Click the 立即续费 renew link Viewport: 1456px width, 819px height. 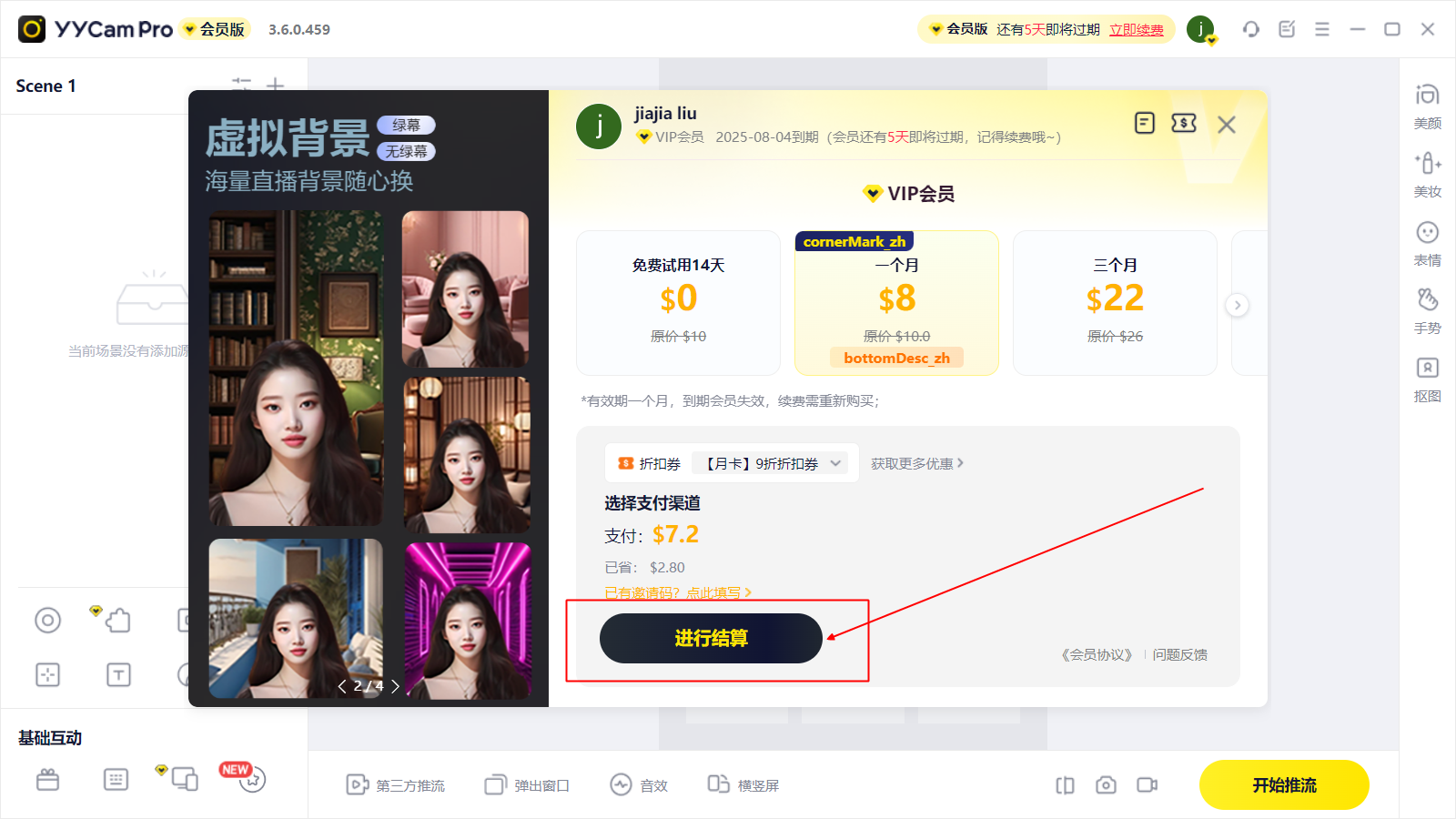pos(1137,29)
